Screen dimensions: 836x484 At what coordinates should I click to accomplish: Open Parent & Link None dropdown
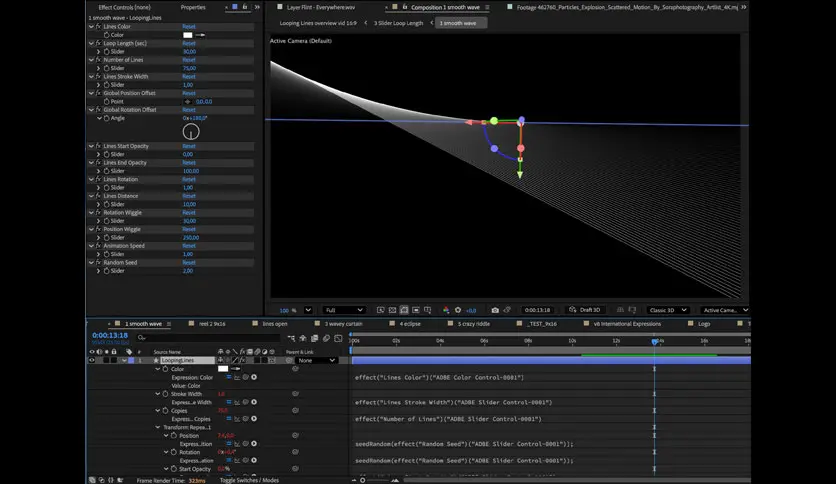tap(317, 360)
